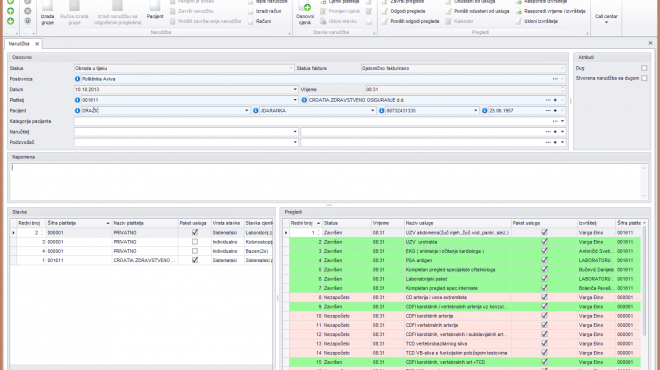Click the green up arrow icon

[x=11, y=11]
